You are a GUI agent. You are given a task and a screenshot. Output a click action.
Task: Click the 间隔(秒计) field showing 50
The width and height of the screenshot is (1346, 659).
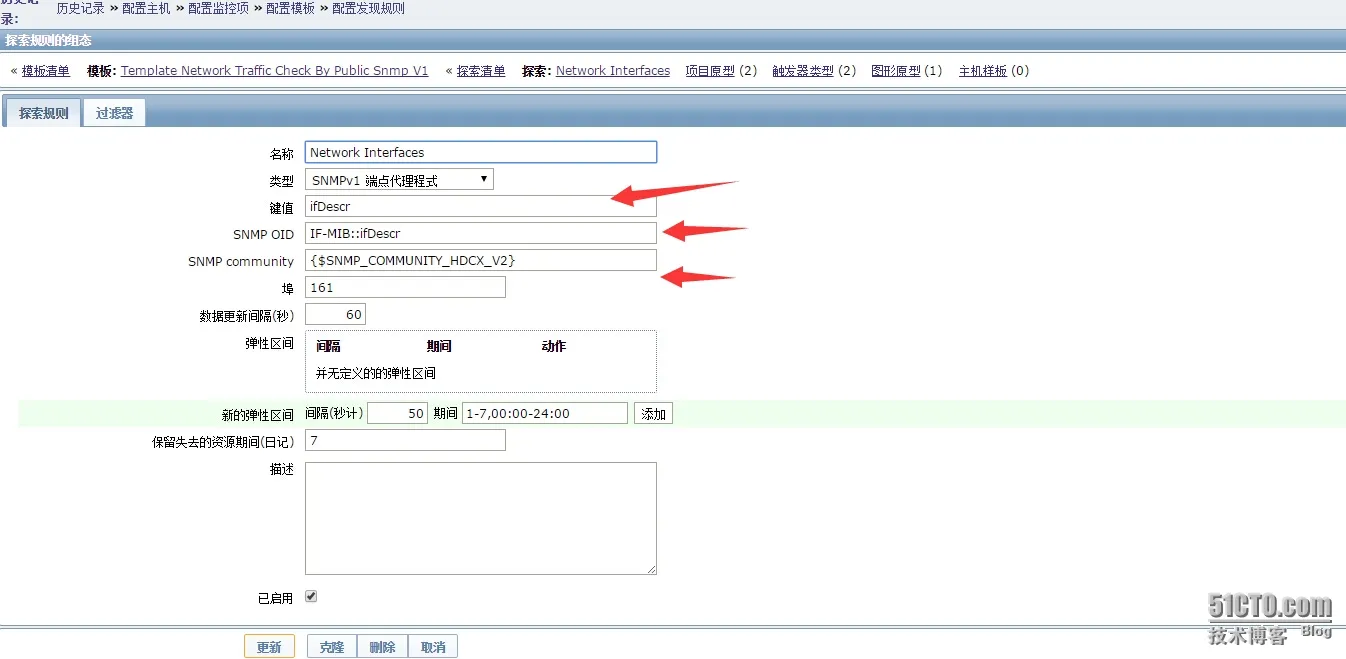coord(398,413)
